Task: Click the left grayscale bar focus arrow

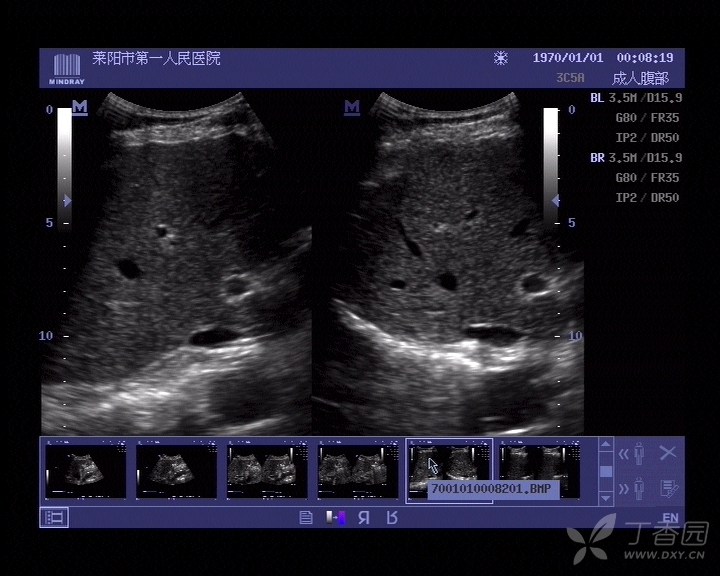Action: pos(68,201)
